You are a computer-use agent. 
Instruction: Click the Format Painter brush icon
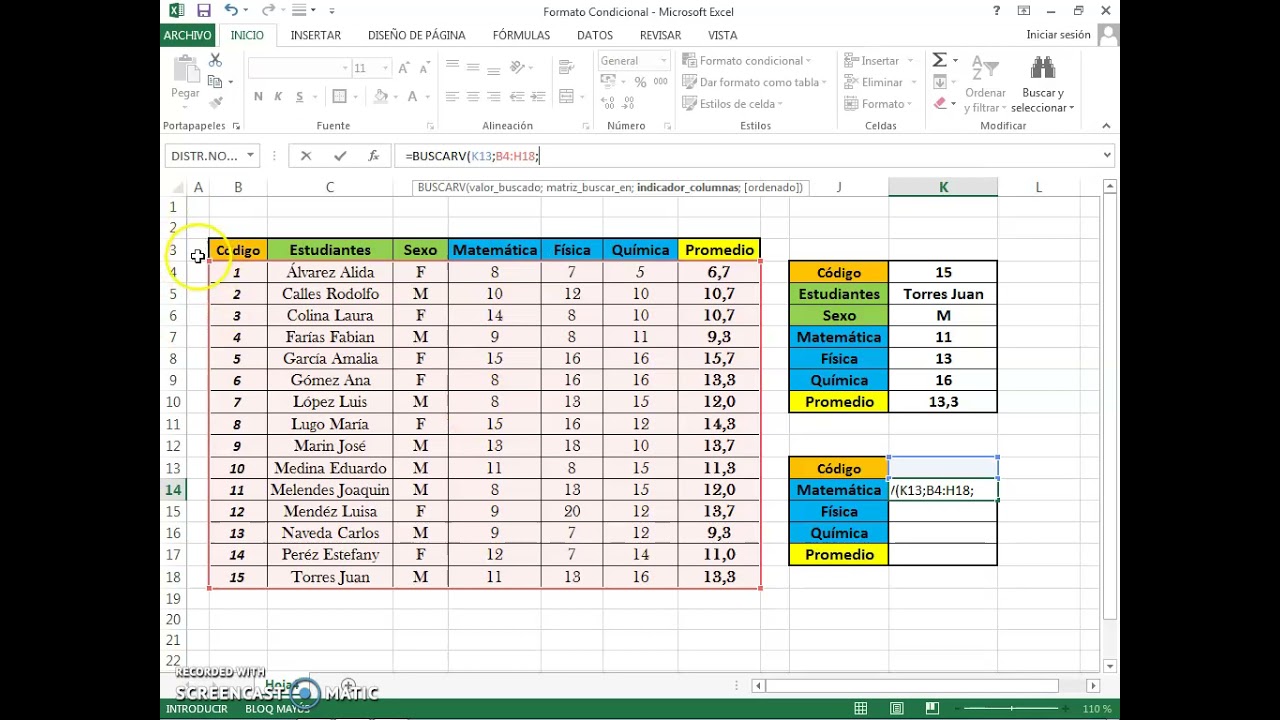tap(215, 102)
